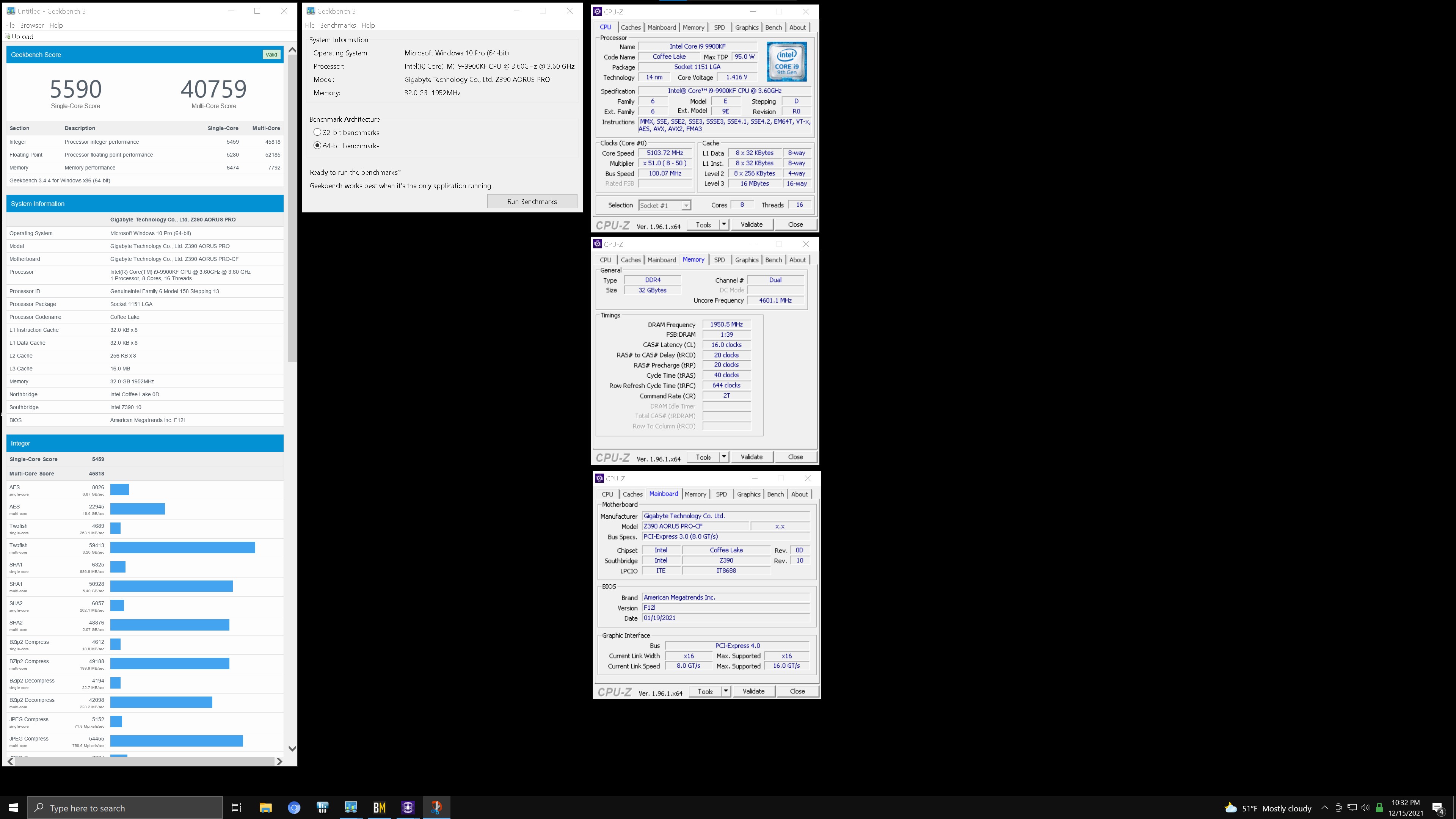This screenshot has width=1456, height=819.
Task: Click BIOS version field F12l
Action: [726, 607]
